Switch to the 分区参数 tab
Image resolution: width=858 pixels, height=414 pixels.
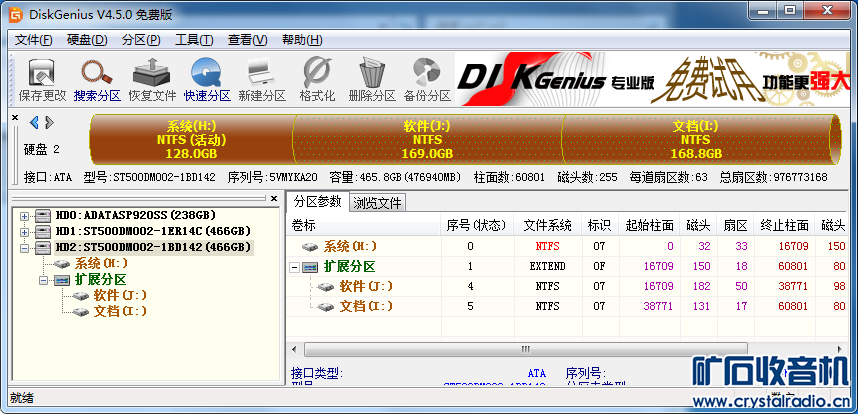318,201
